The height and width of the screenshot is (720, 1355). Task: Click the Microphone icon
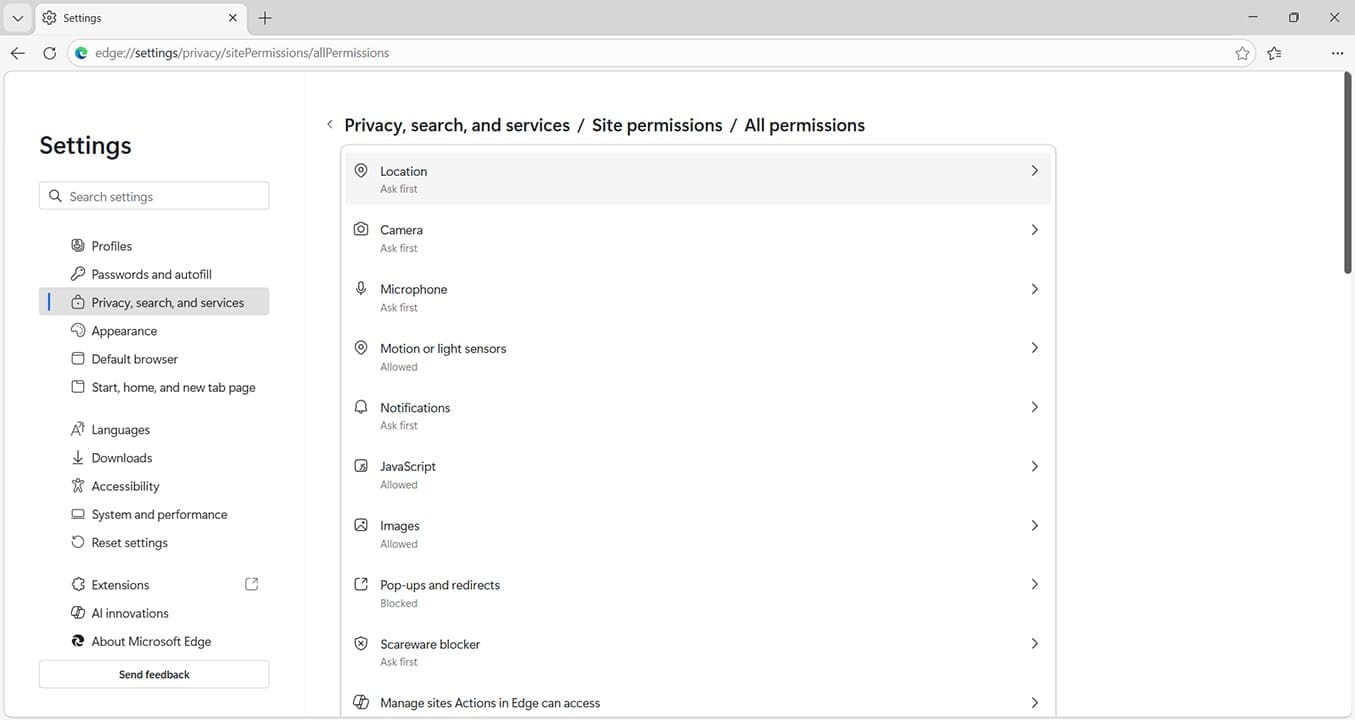[x=361, y=288]
